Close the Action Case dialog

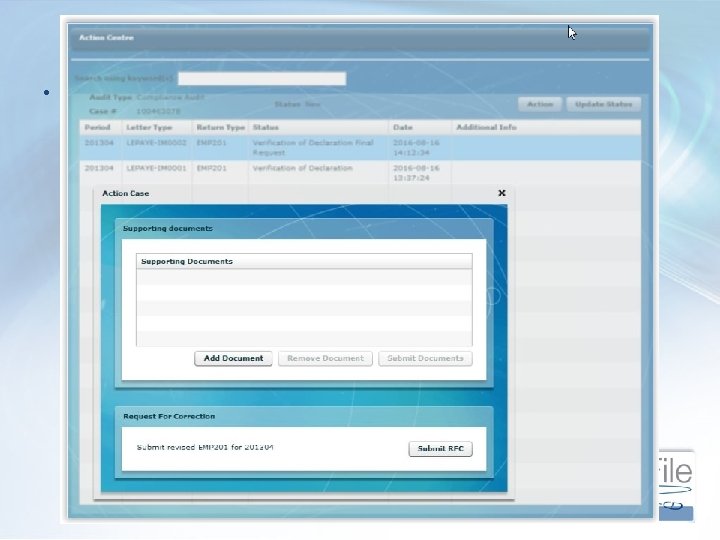(x=502, y=193)
